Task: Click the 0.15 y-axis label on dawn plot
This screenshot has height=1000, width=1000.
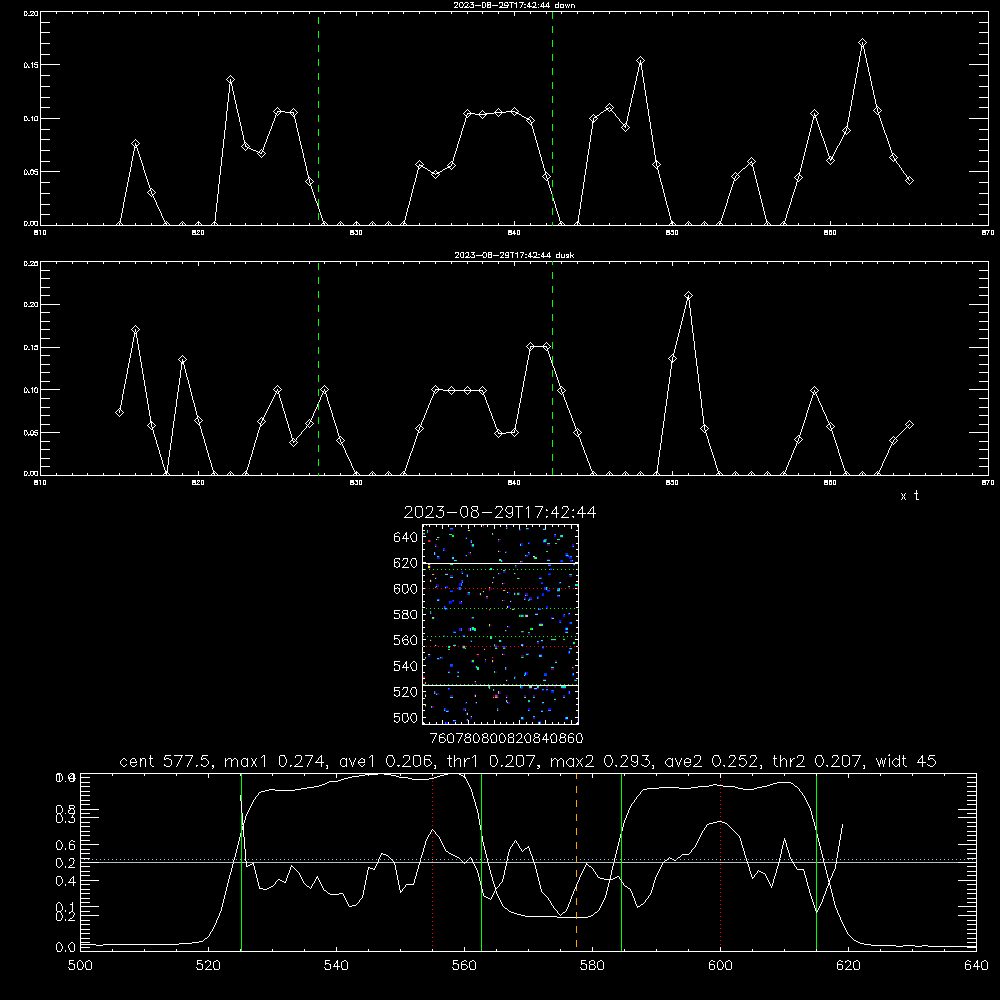Action: (31, 65)
